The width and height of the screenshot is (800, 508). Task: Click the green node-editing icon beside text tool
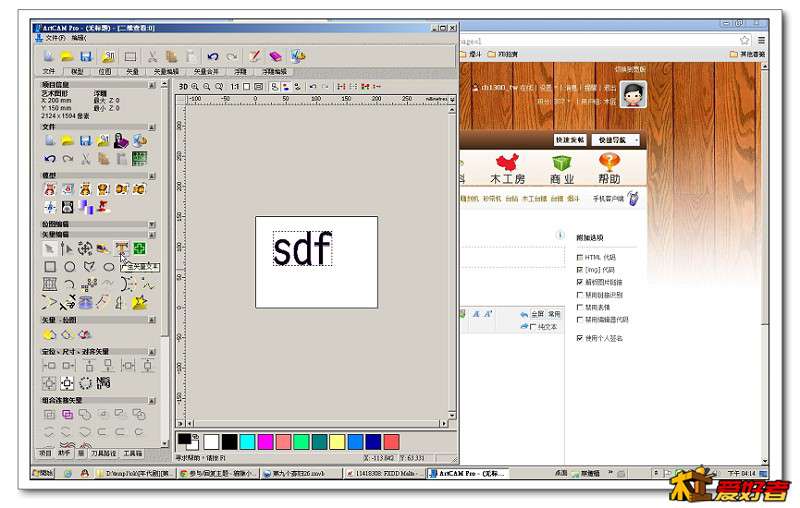(x=139, y=248)
